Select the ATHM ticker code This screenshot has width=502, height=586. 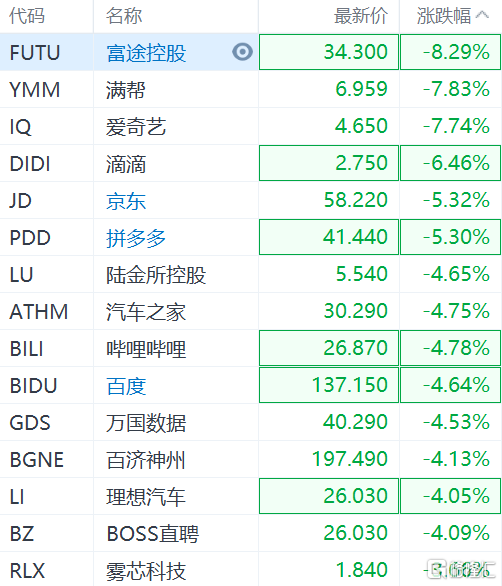(39, 312)
